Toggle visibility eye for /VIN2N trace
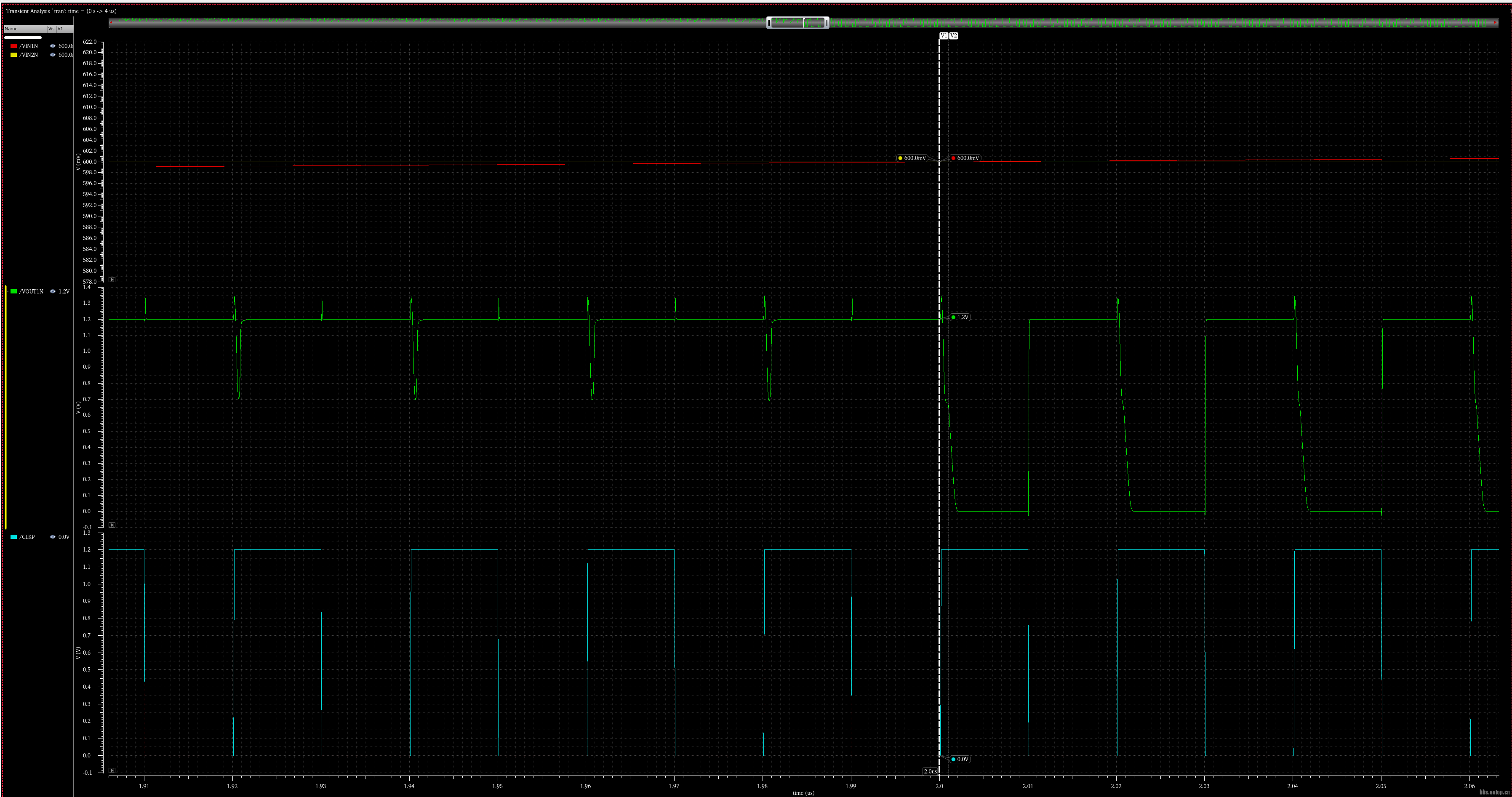Screen dimensions: 1512x797 click(53, 55)
